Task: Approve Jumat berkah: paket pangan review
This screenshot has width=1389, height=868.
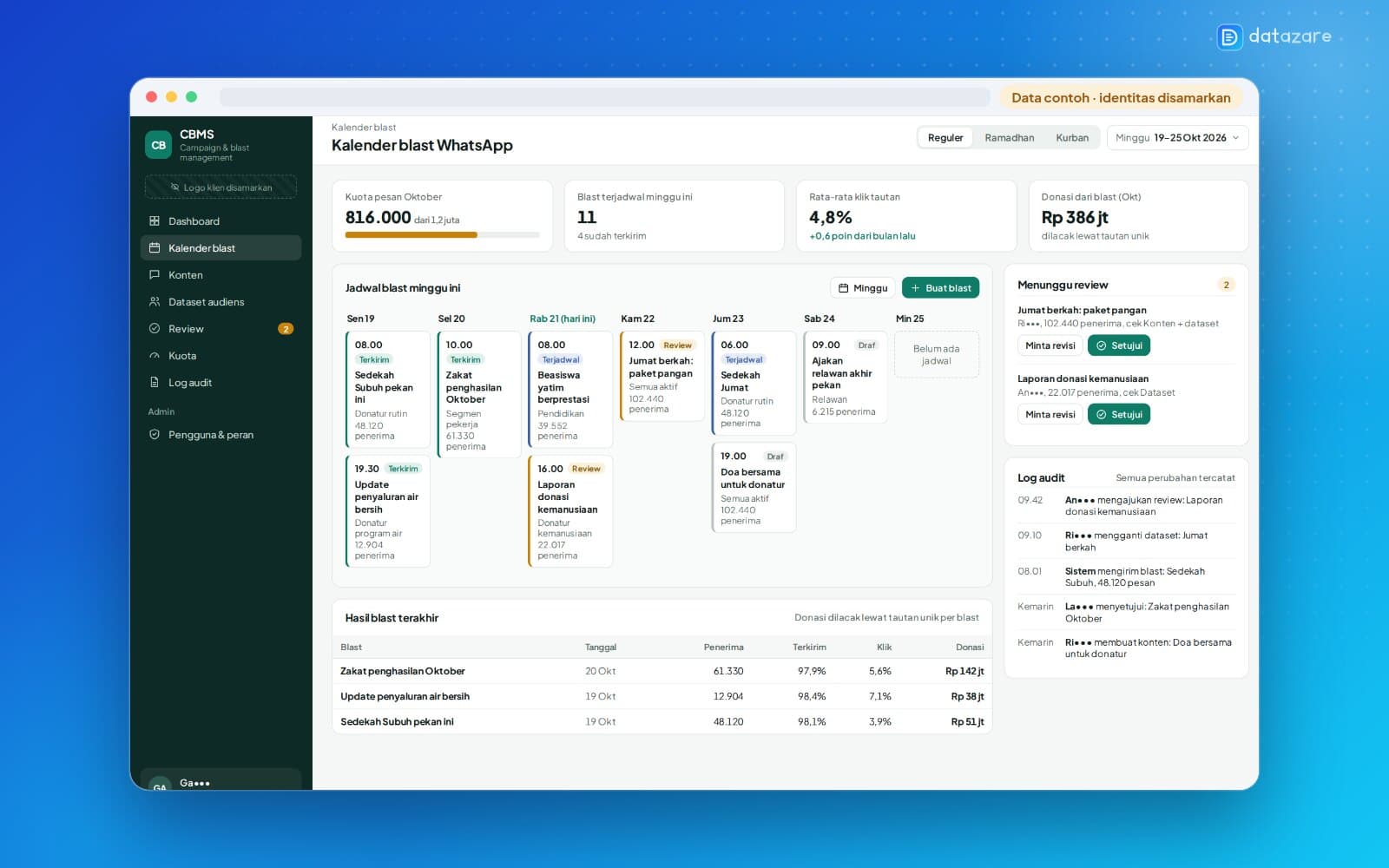Action: (1119, 345)
